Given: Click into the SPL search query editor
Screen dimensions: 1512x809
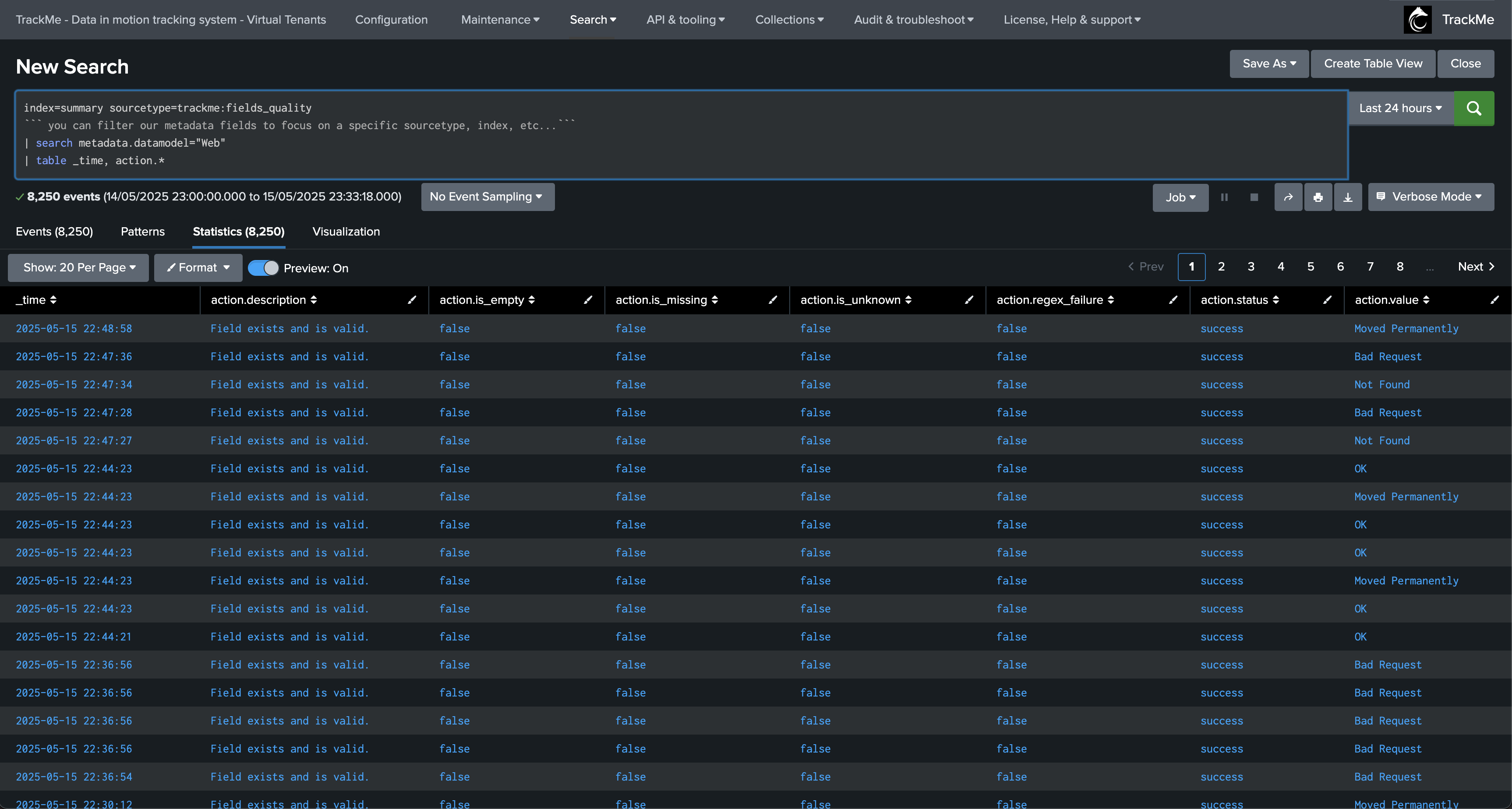Looking at the screenshot, I should pos(681,134).
